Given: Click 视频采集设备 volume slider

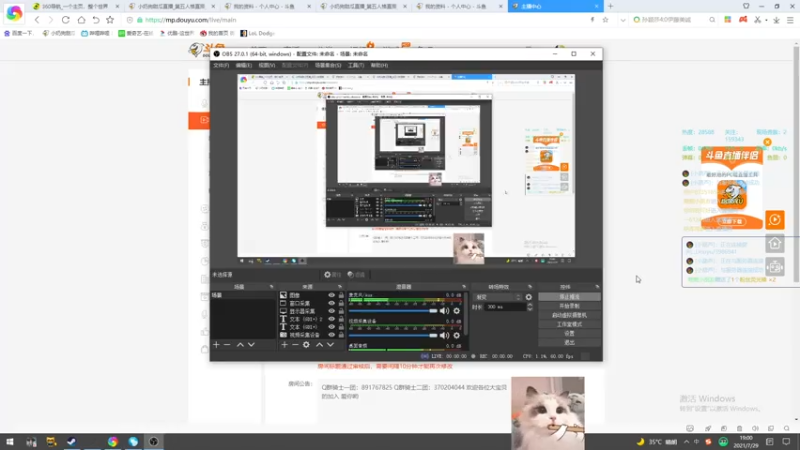Looking at the screenshot, I should click(x=393, y=335).
